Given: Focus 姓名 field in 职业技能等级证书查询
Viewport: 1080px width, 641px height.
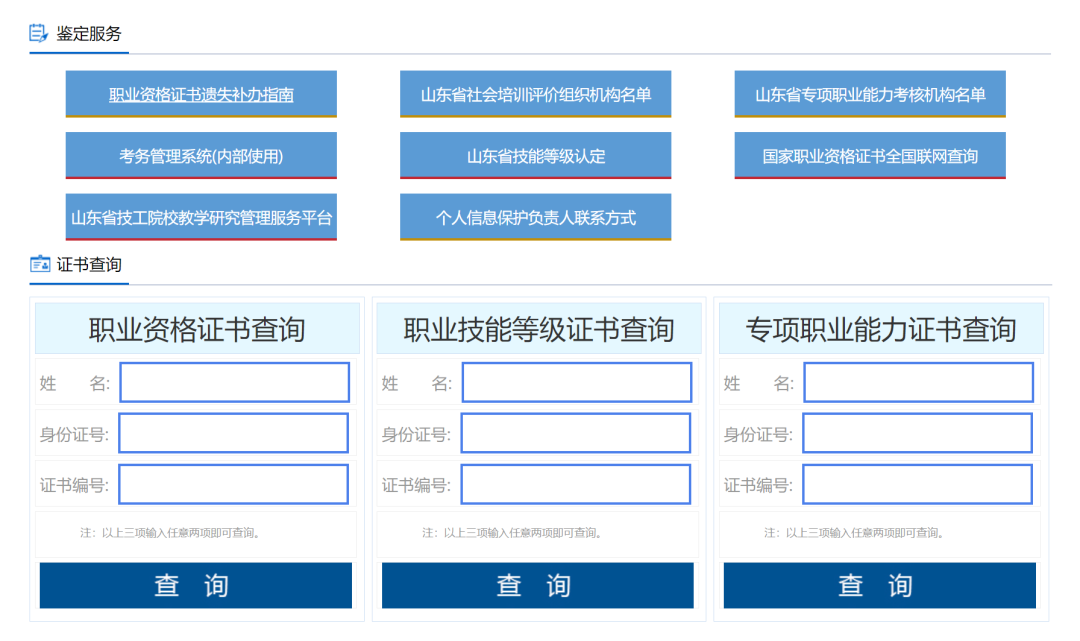Looking at the screenshot, I should [x=577, y=382].
